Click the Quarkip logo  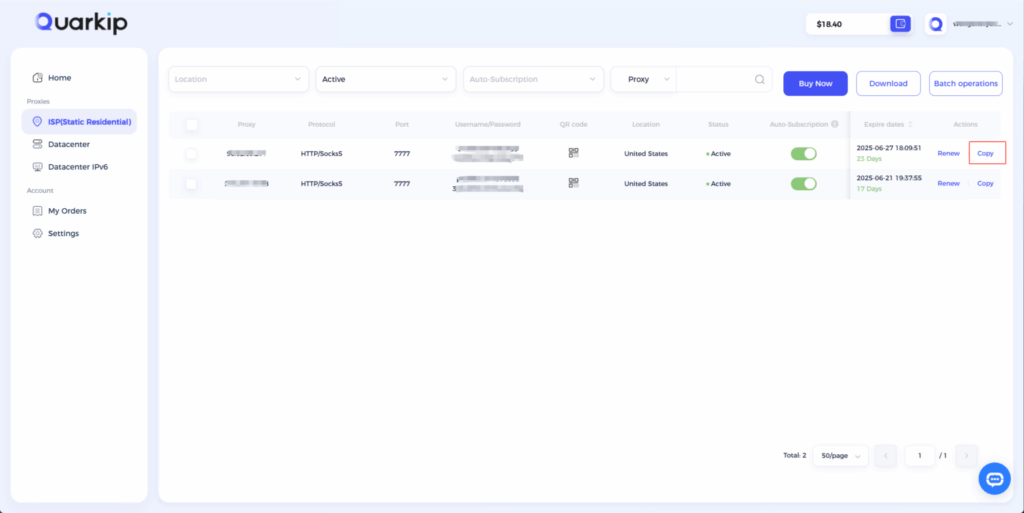(x=81, y=23)
